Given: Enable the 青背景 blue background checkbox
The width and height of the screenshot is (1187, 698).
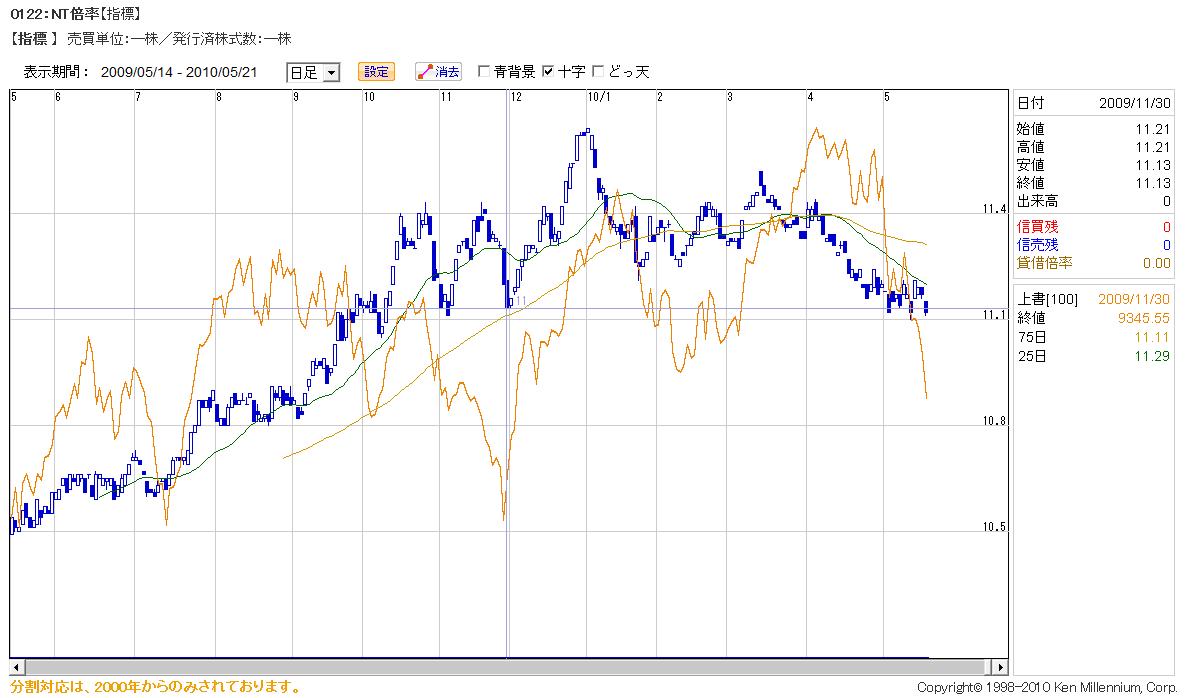Looking at the screenshot, I should point(484,72).
